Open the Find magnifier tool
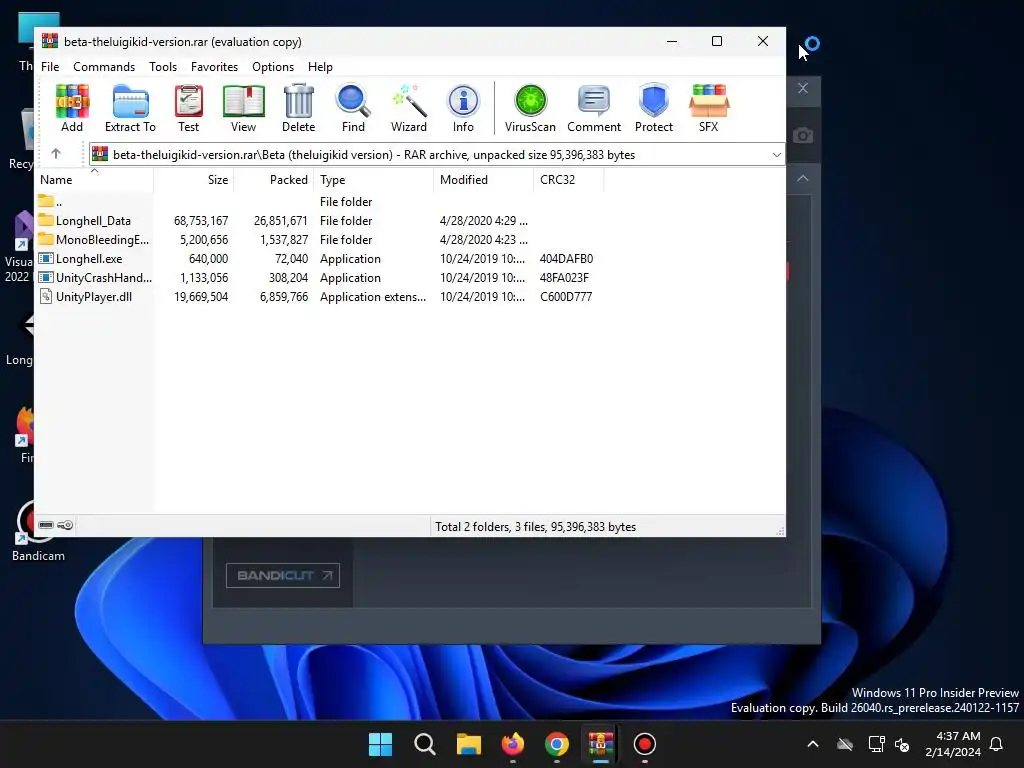This screenshot has width=1024, height=768. [x=353, y=108]
